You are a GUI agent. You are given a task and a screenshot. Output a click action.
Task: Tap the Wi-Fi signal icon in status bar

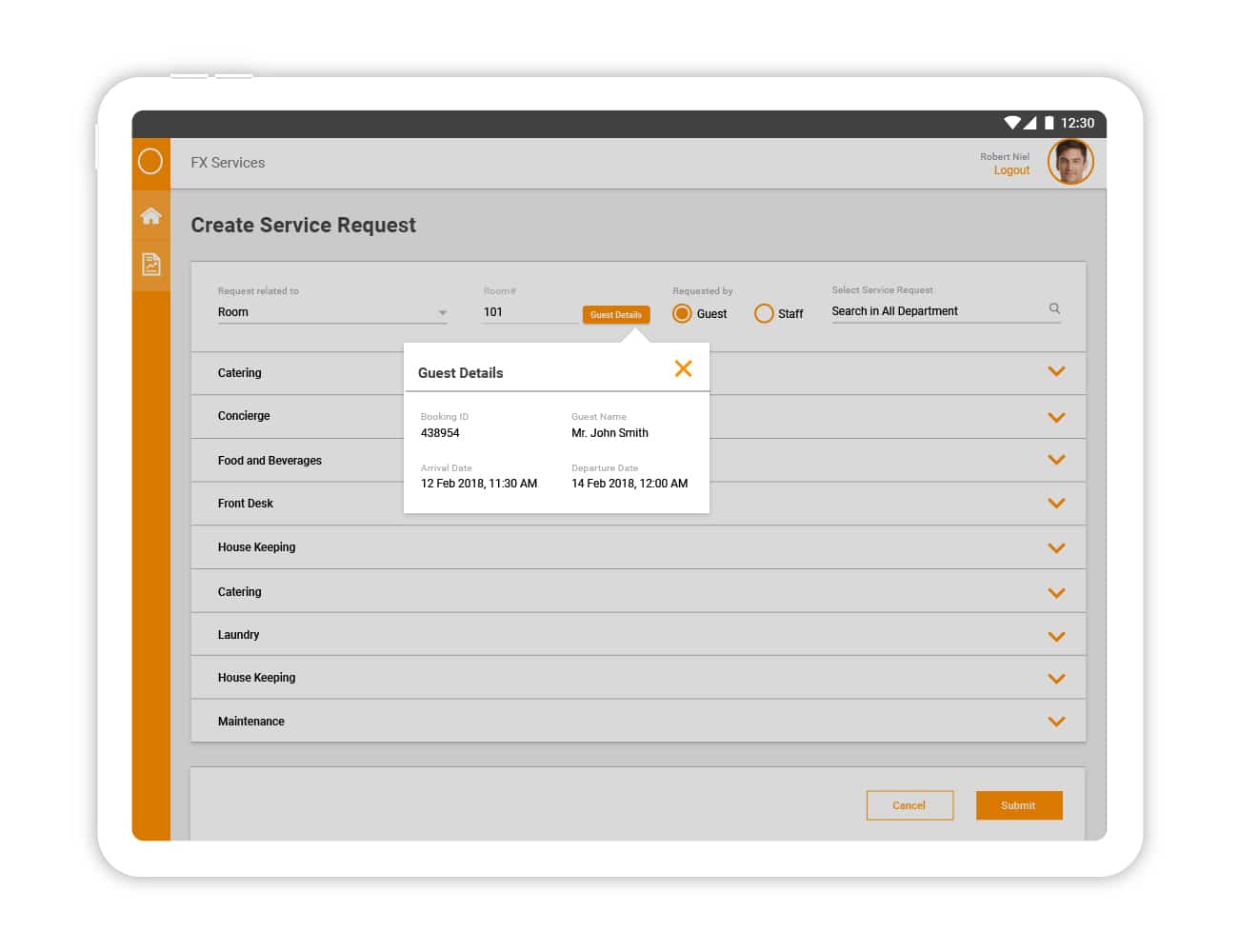point(1011,123)
